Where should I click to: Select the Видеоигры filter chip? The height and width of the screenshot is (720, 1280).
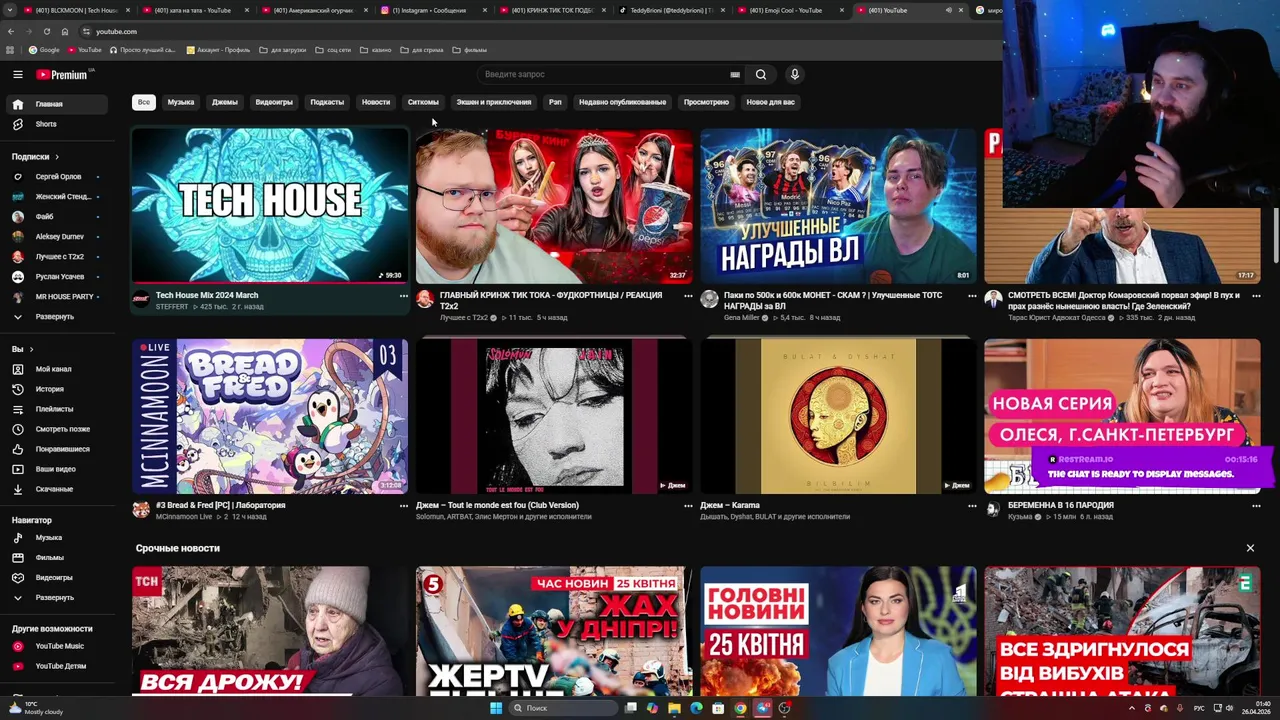coord(274,102)
